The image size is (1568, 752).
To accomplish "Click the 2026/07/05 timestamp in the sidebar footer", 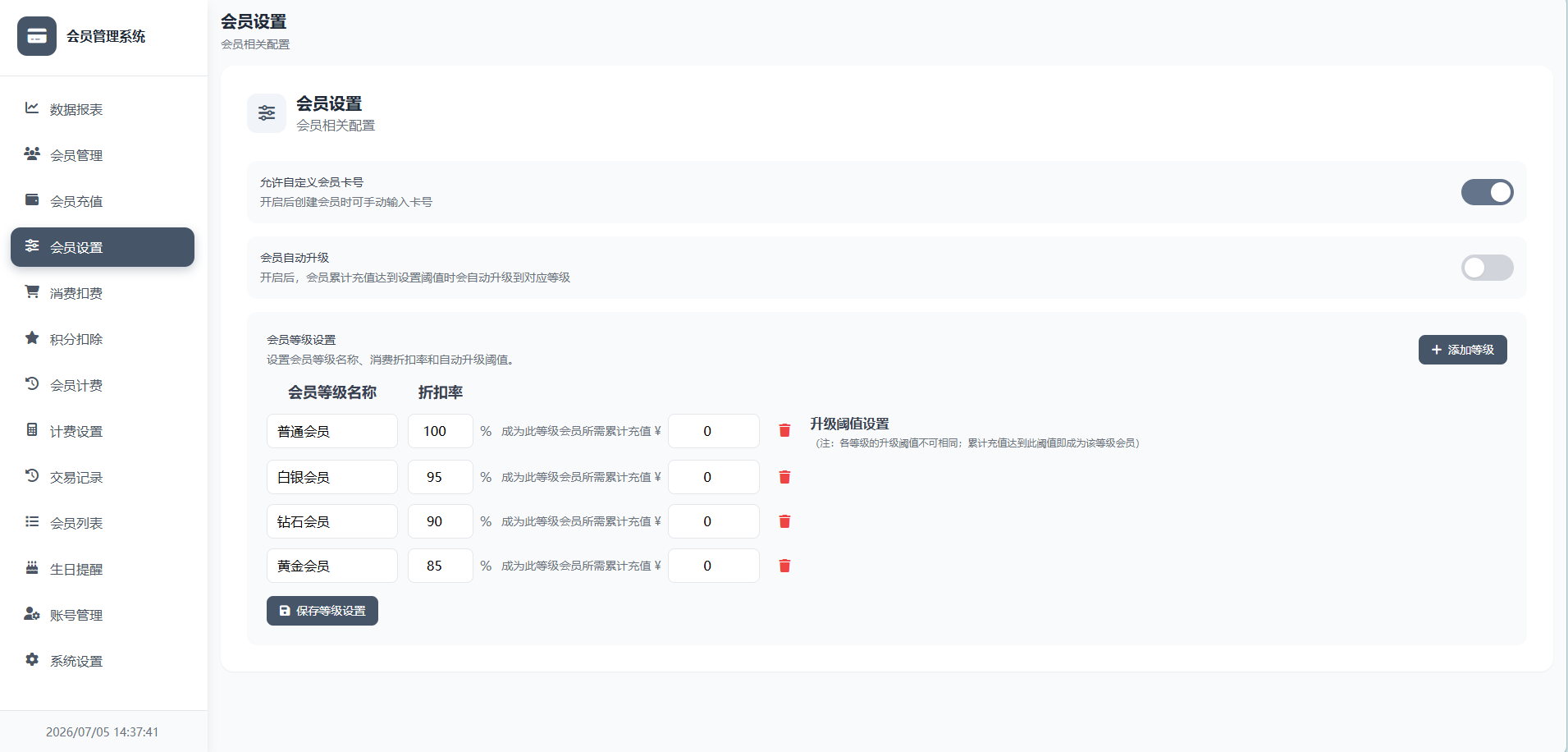I will point(103,731).
